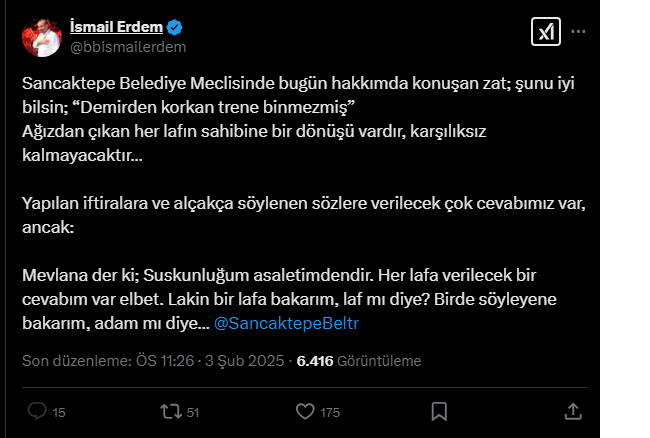Like the tweet with the heart icon
Viewport: 650px width, 438px height.
coord(307,411)
